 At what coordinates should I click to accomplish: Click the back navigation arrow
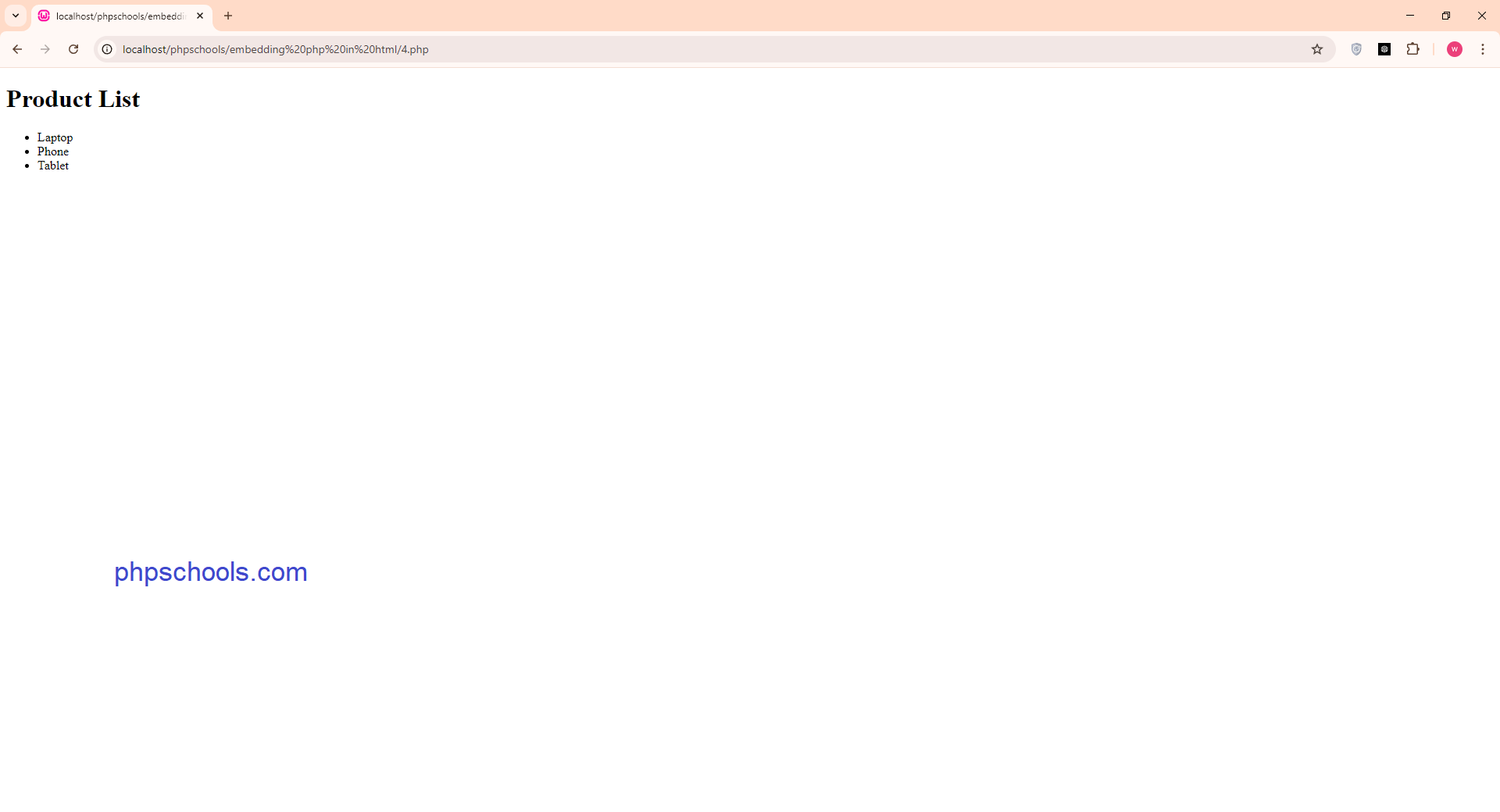point(17,48)
